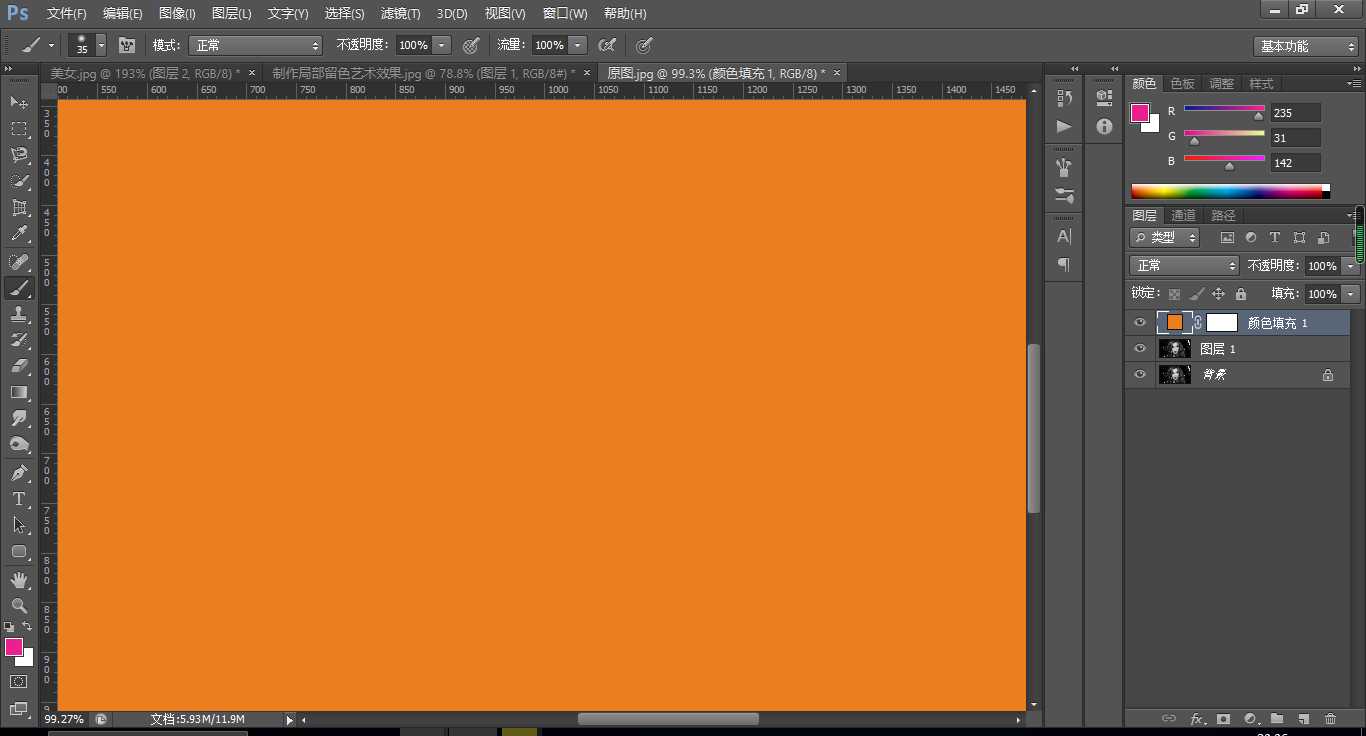Open the layer 填充 dropdown arrow

(1352, 294)
